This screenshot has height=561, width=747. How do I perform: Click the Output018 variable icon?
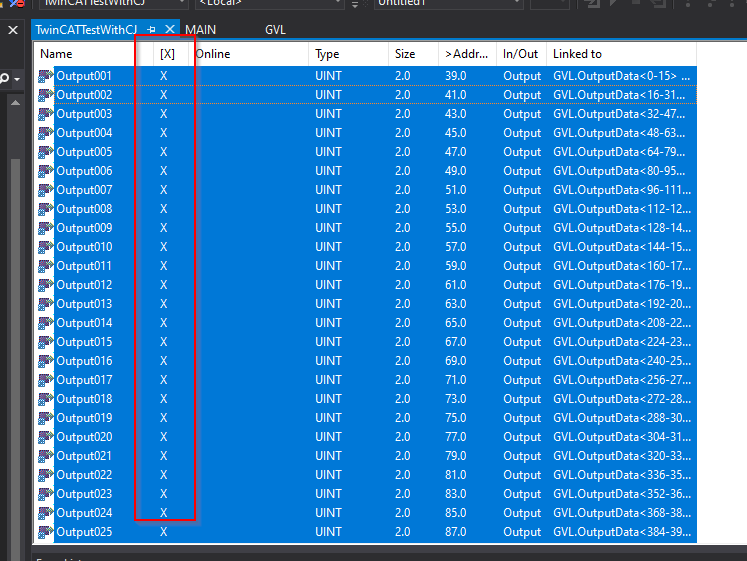[x=46, y=399]
